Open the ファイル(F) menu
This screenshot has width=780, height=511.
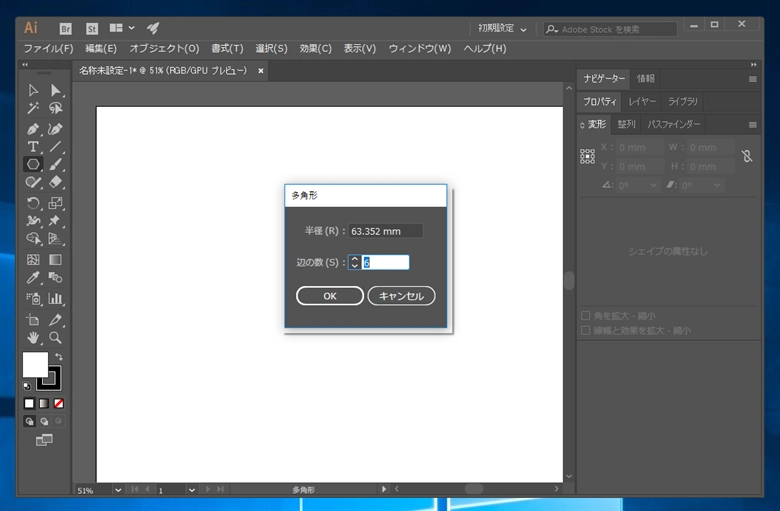point(48,48)
